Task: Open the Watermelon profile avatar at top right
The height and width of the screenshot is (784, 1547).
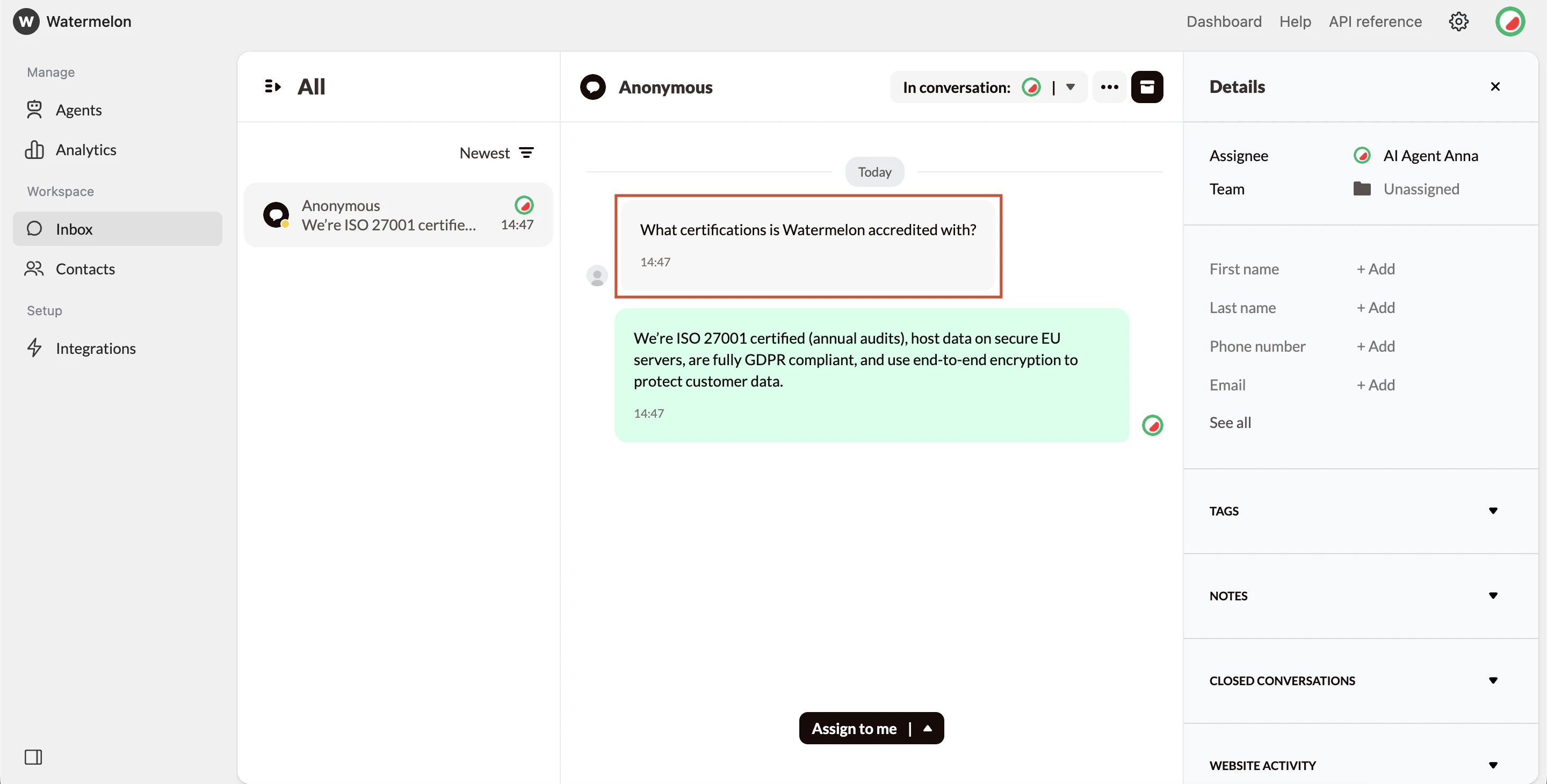Action: pos(1510,21)
